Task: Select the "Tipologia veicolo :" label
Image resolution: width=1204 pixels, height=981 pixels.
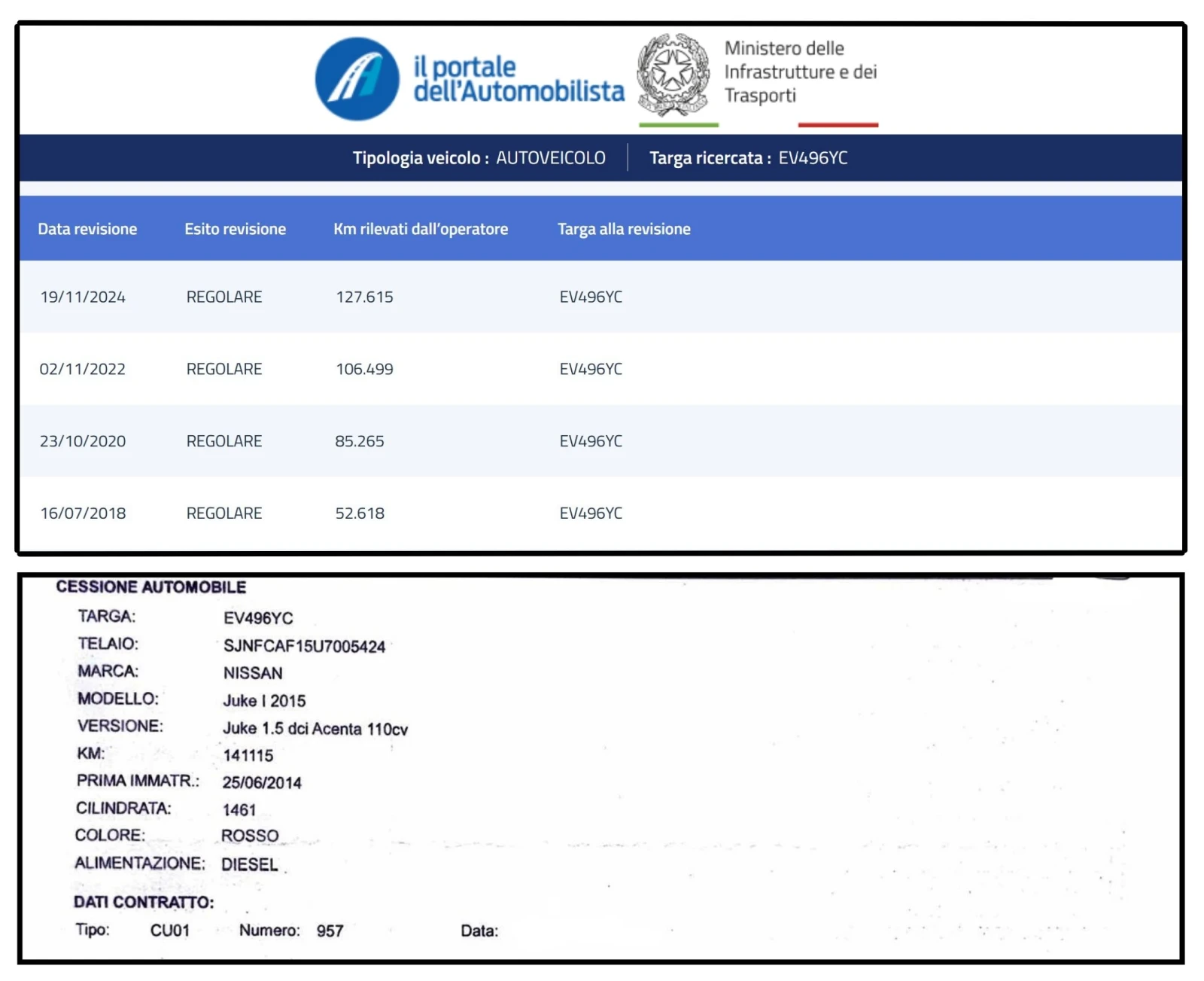Action: 421,158
